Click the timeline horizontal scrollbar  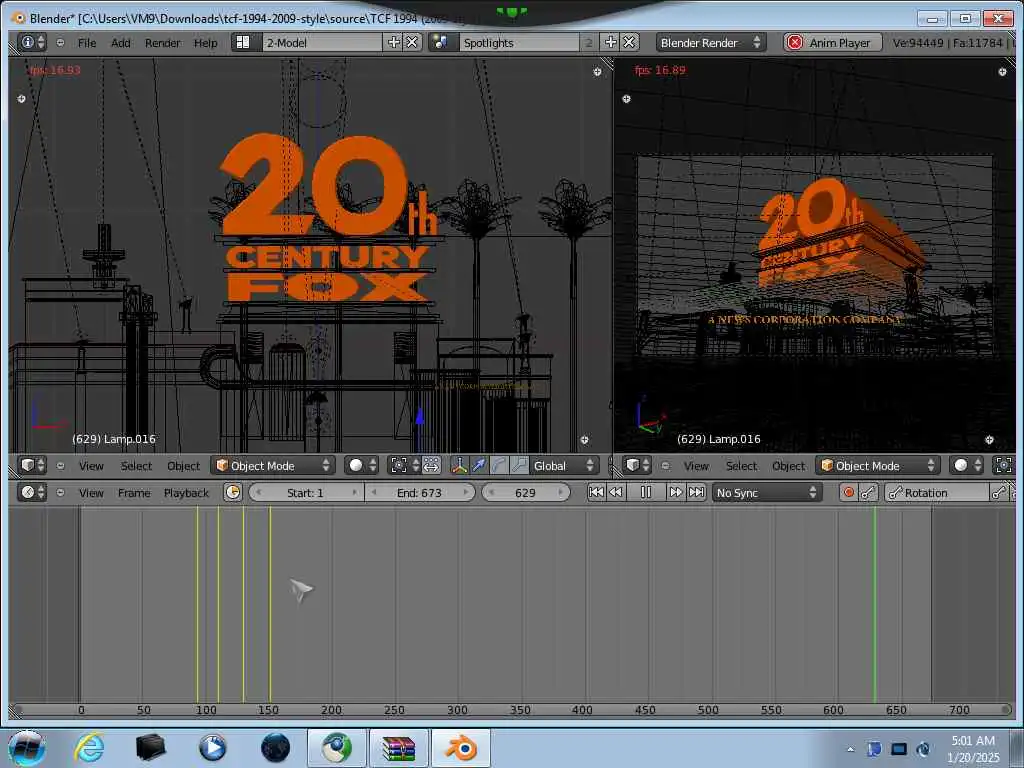pyautogui.click(x=512, y=710)
